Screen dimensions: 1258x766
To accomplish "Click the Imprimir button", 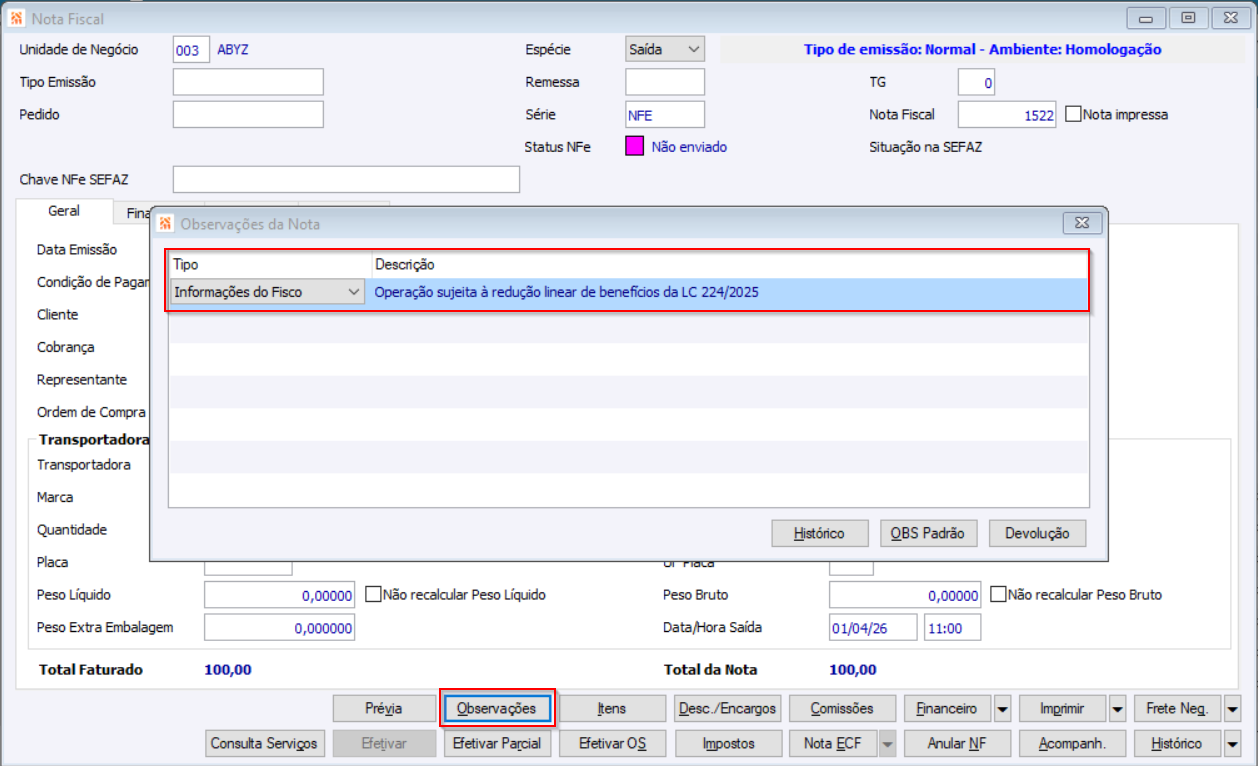I will [1064, 708].
